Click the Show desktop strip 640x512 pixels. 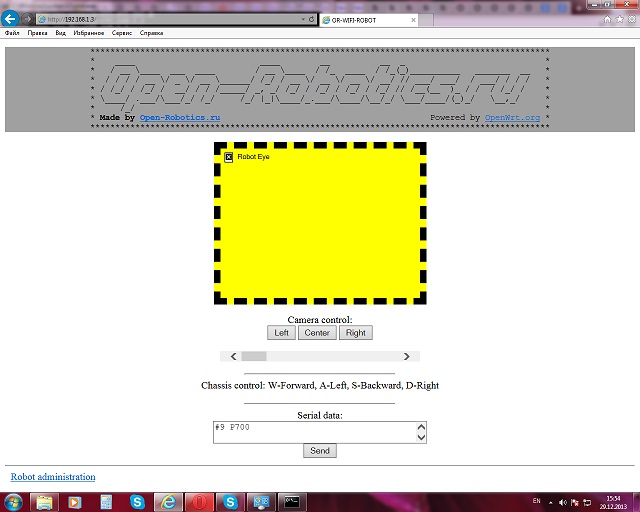click(637, 503)
